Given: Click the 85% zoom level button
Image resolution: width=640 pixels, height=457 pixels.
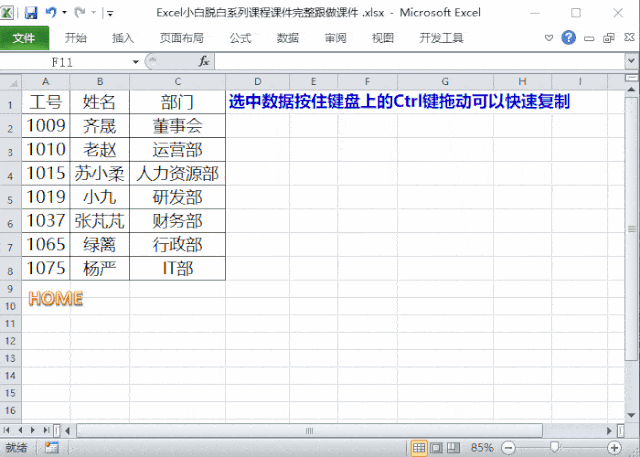Looking at the screenshot, I should (x=482, y=448).
